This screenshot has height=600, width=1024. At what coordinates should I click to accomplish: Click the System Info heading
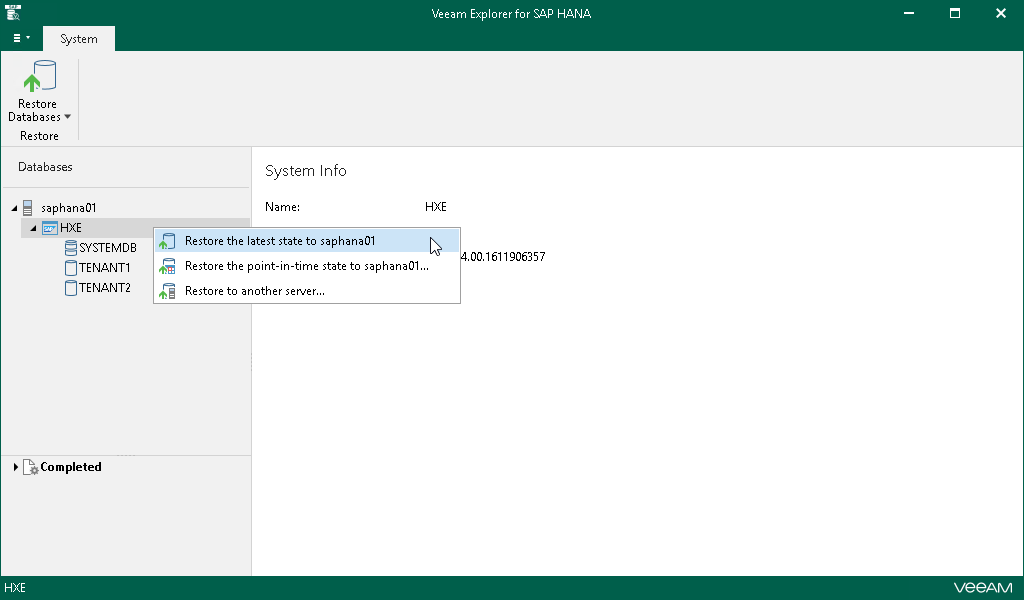pyautogui.click(x=306, y=170)
